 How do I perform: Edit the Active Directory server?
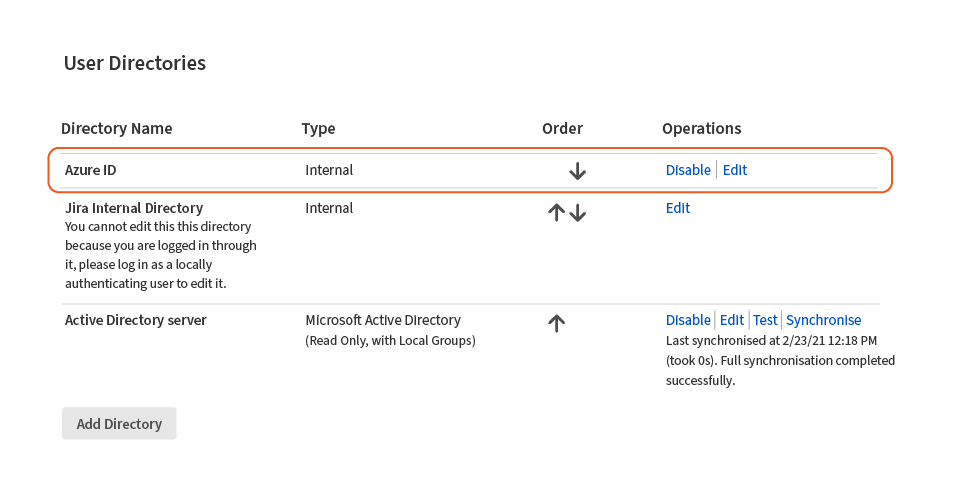(732, 320)
